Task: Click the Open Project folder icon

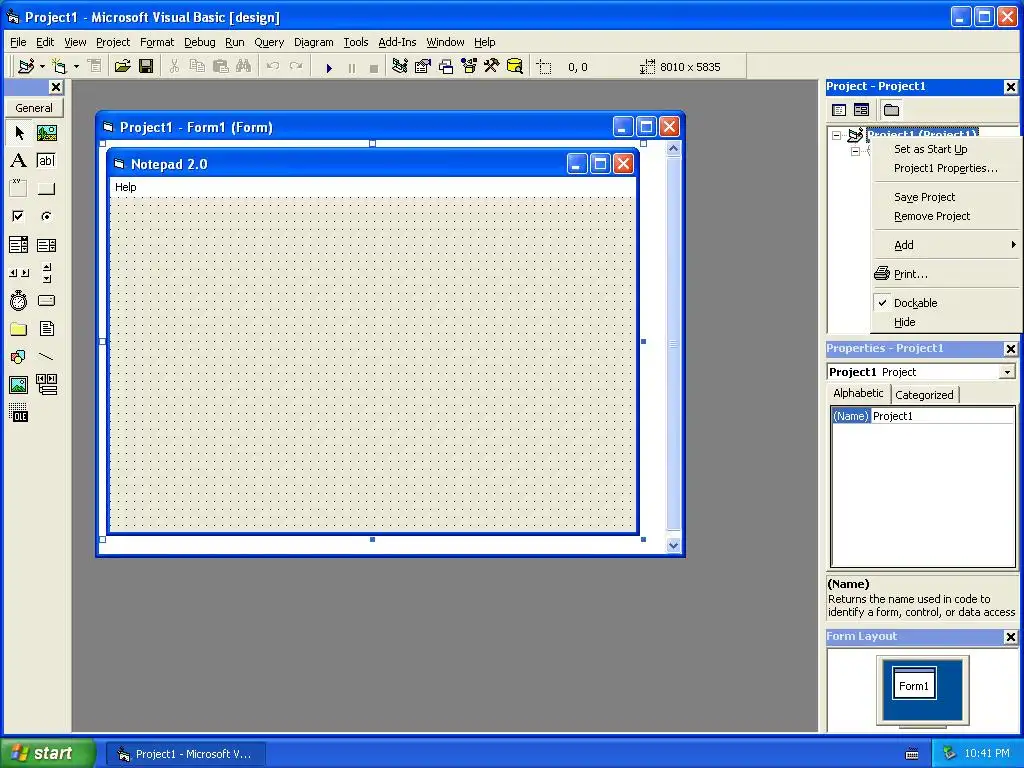Action: coord(122,67)
